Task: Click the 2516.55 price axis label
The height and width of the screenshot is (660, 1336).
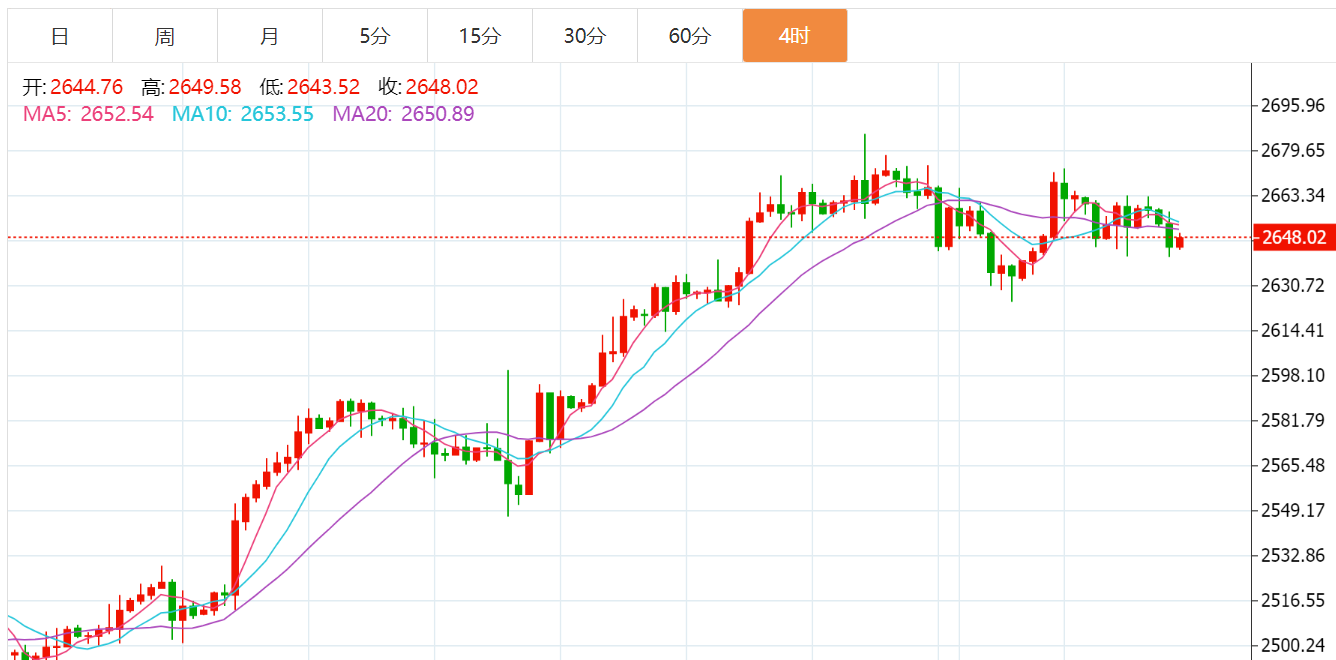Action: [x=1294, y=601]
